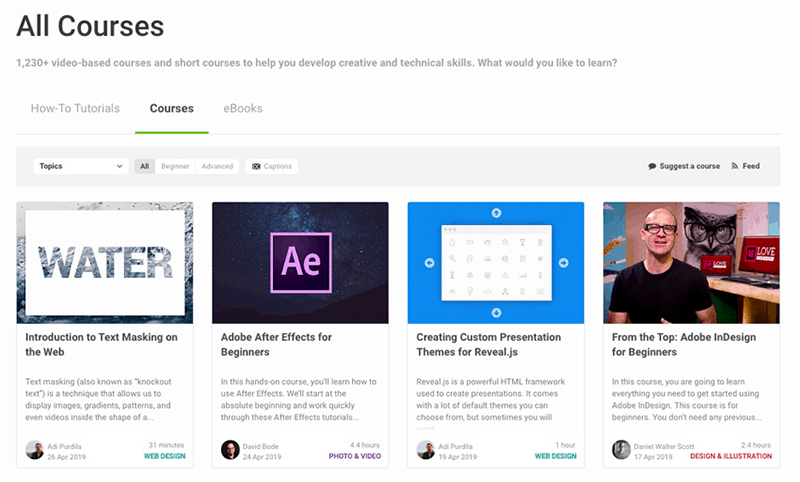Click the speech bubble icon beside Suggest a course

(652, 166)
